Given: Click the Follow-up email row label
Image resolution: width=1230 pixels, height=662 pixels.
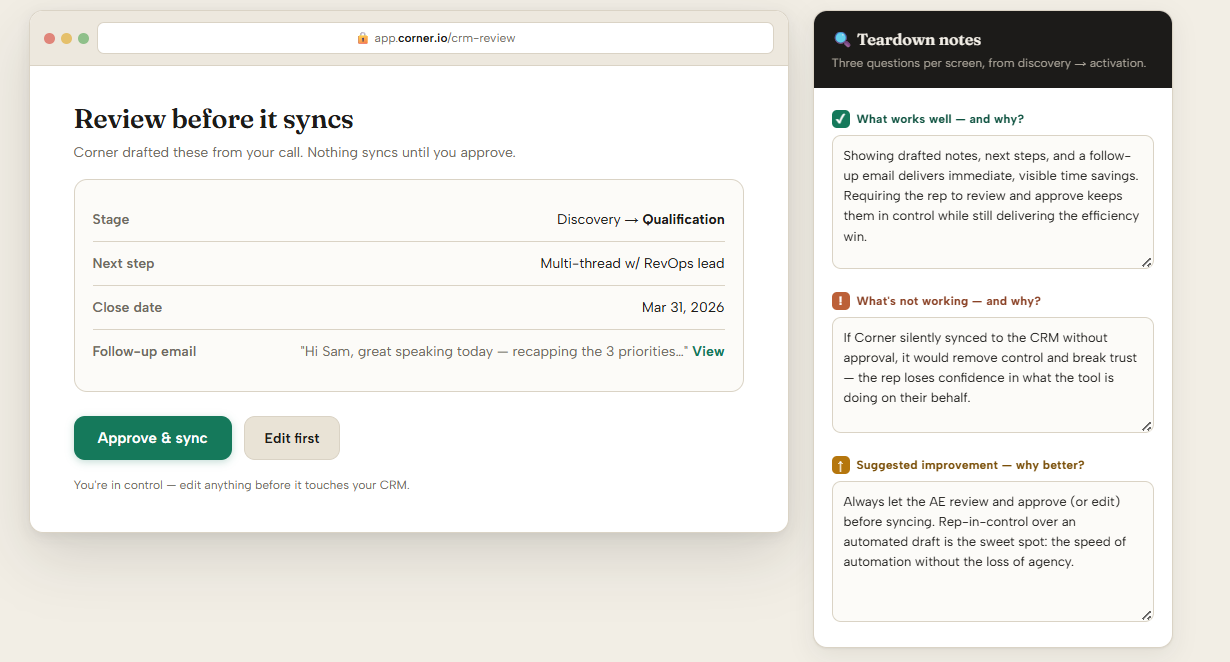Looking at the screenshot, I should coord(145,352).
